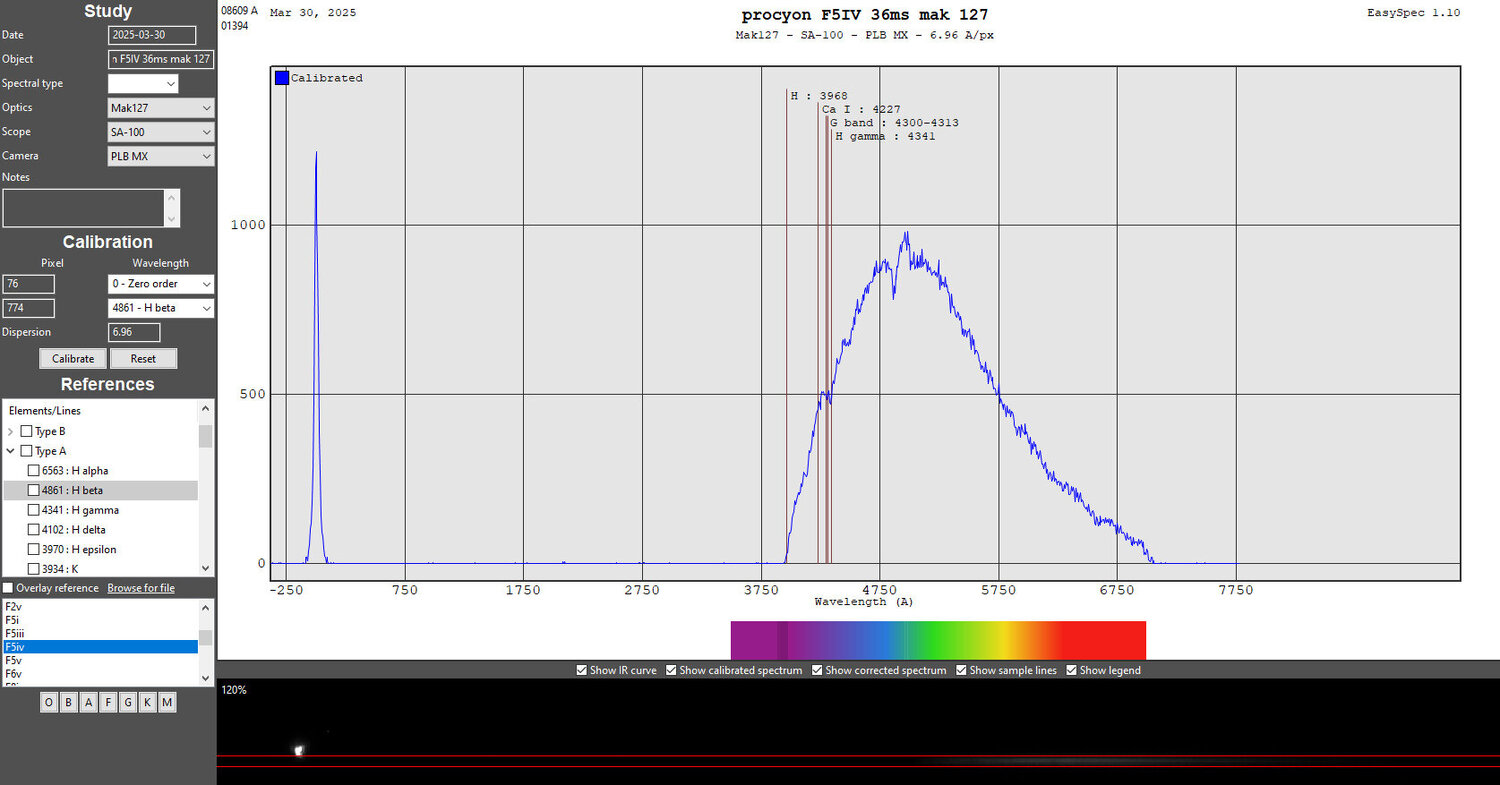Select the K spectral class button

(x=147, y=703)
